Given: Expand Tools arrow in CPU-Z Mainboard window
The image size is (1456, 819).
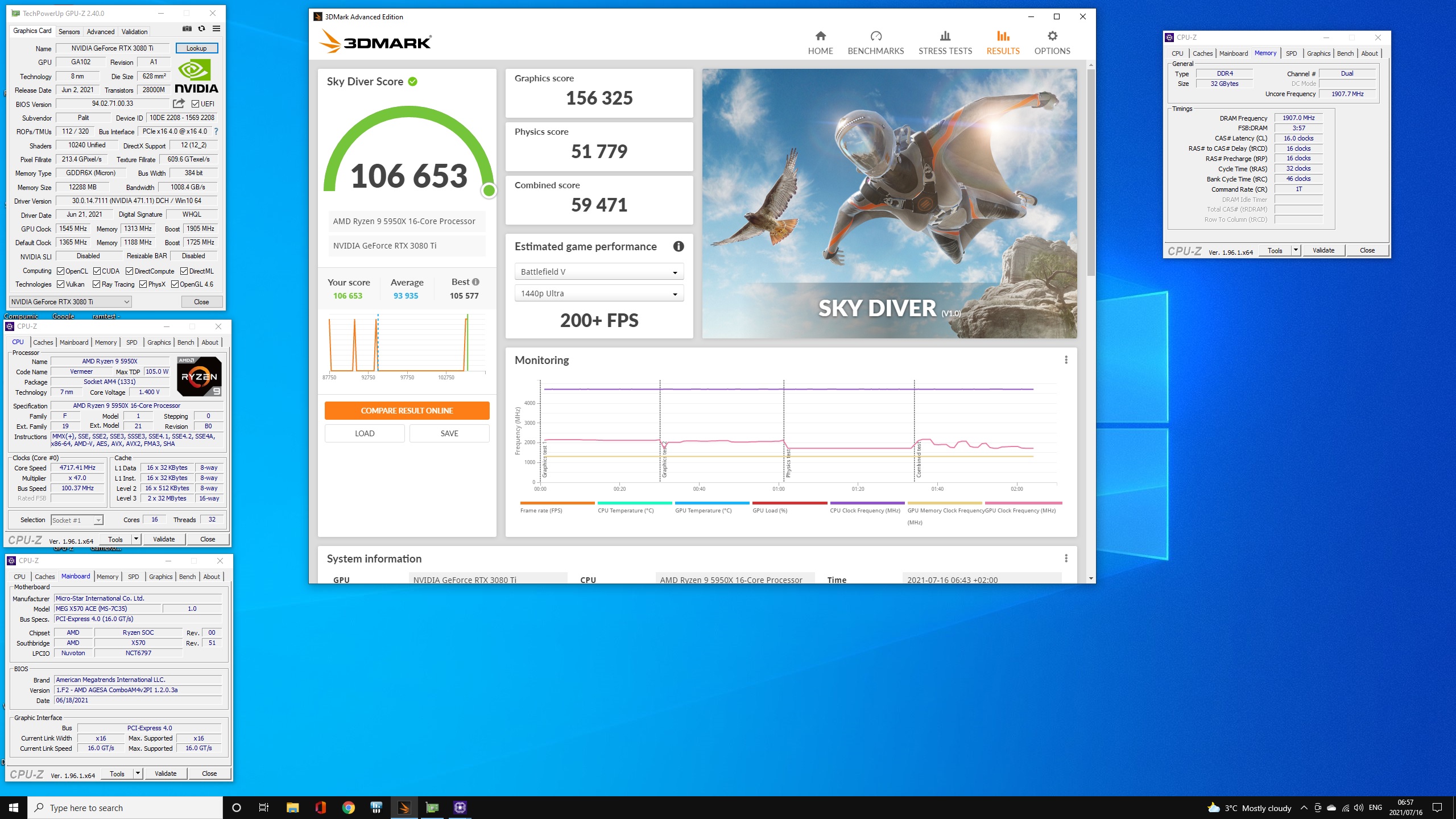Looking at the screenshot, I should tap(138, 773).
